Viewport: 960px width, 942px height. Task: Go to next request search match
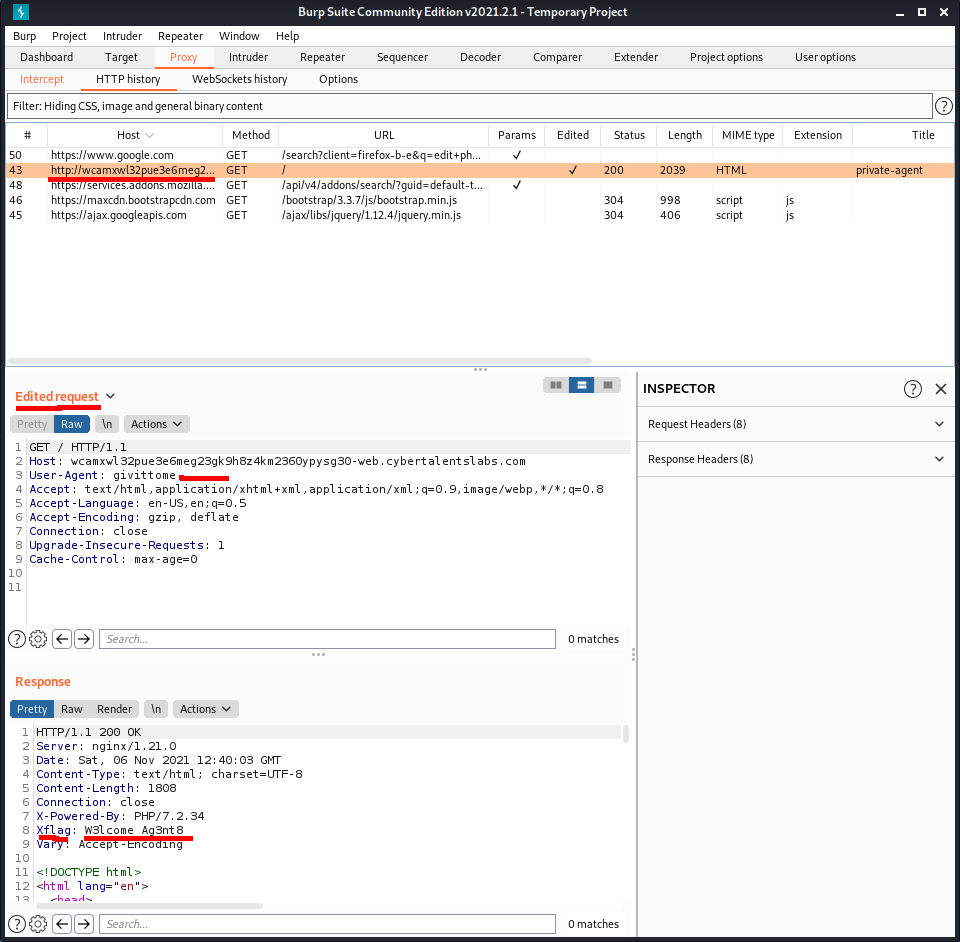point(84,639)
